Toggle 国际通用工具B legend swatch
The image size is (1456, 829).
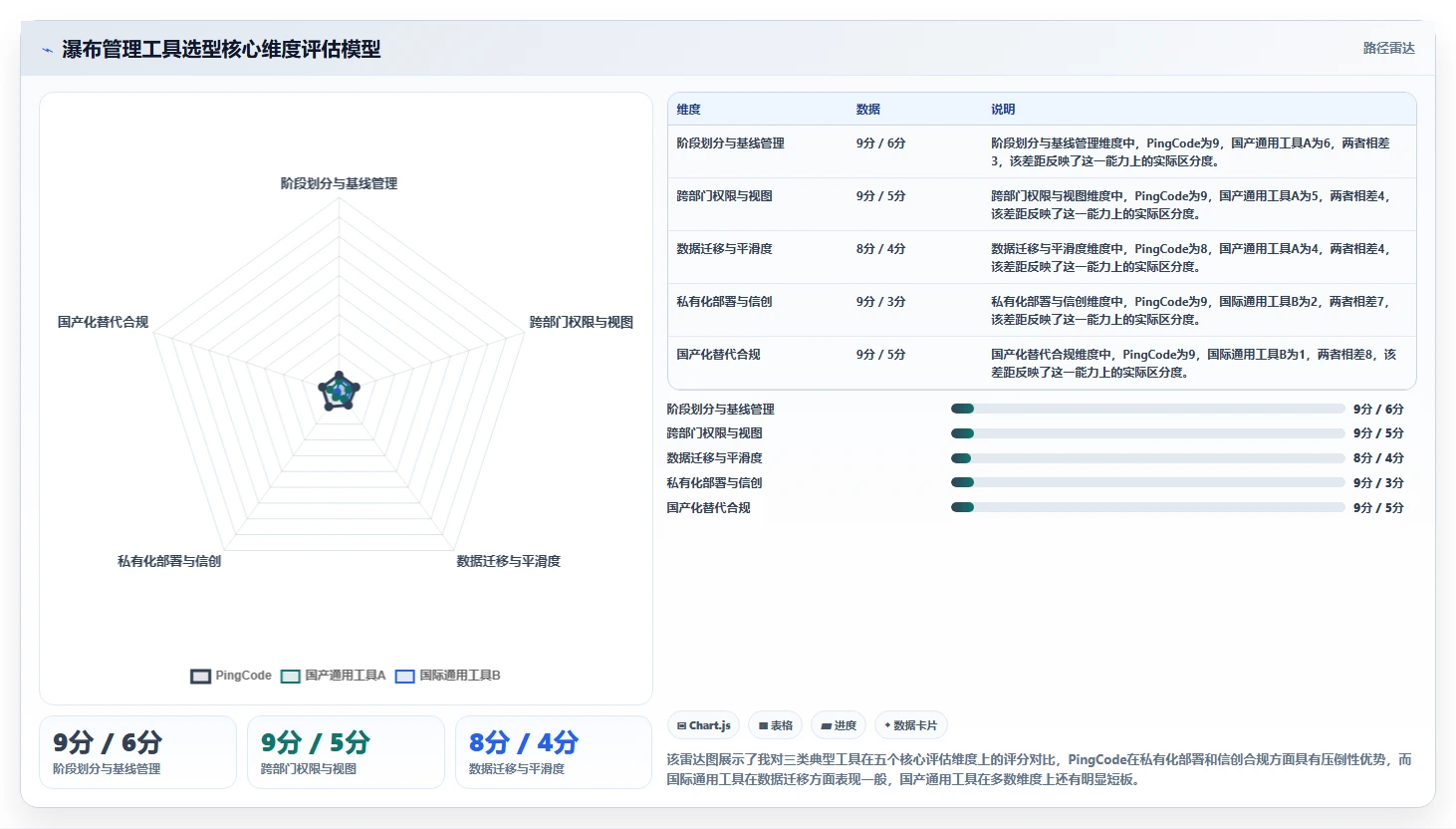[x=404, y=676]
